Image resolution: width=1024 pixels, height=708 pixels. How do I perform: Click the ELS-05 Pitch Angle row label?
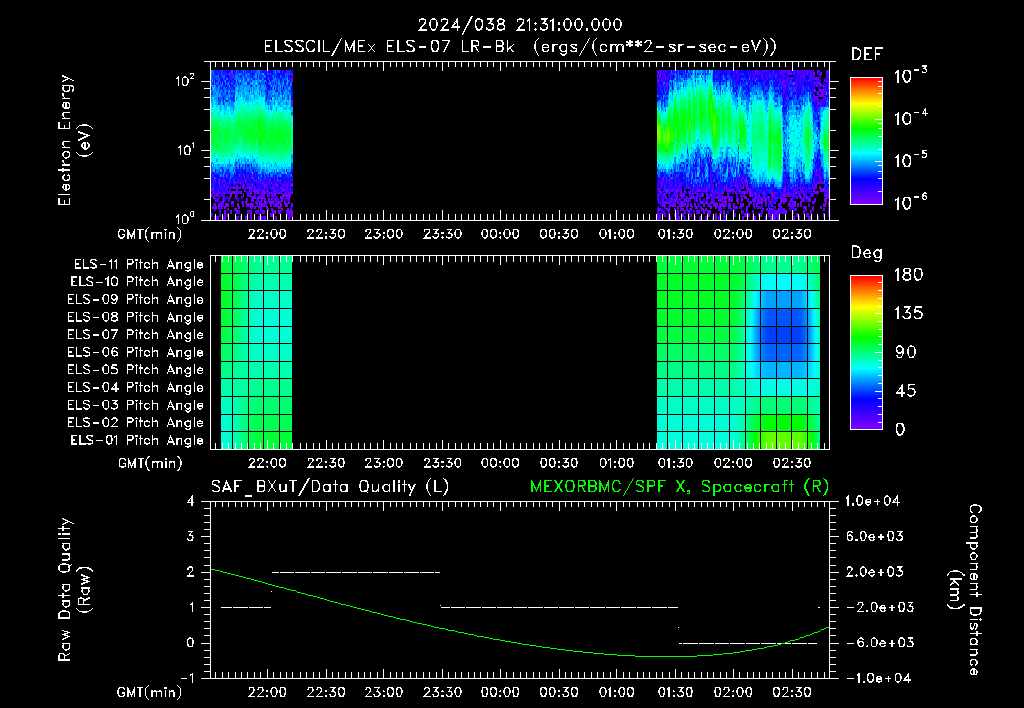point(136,370)
